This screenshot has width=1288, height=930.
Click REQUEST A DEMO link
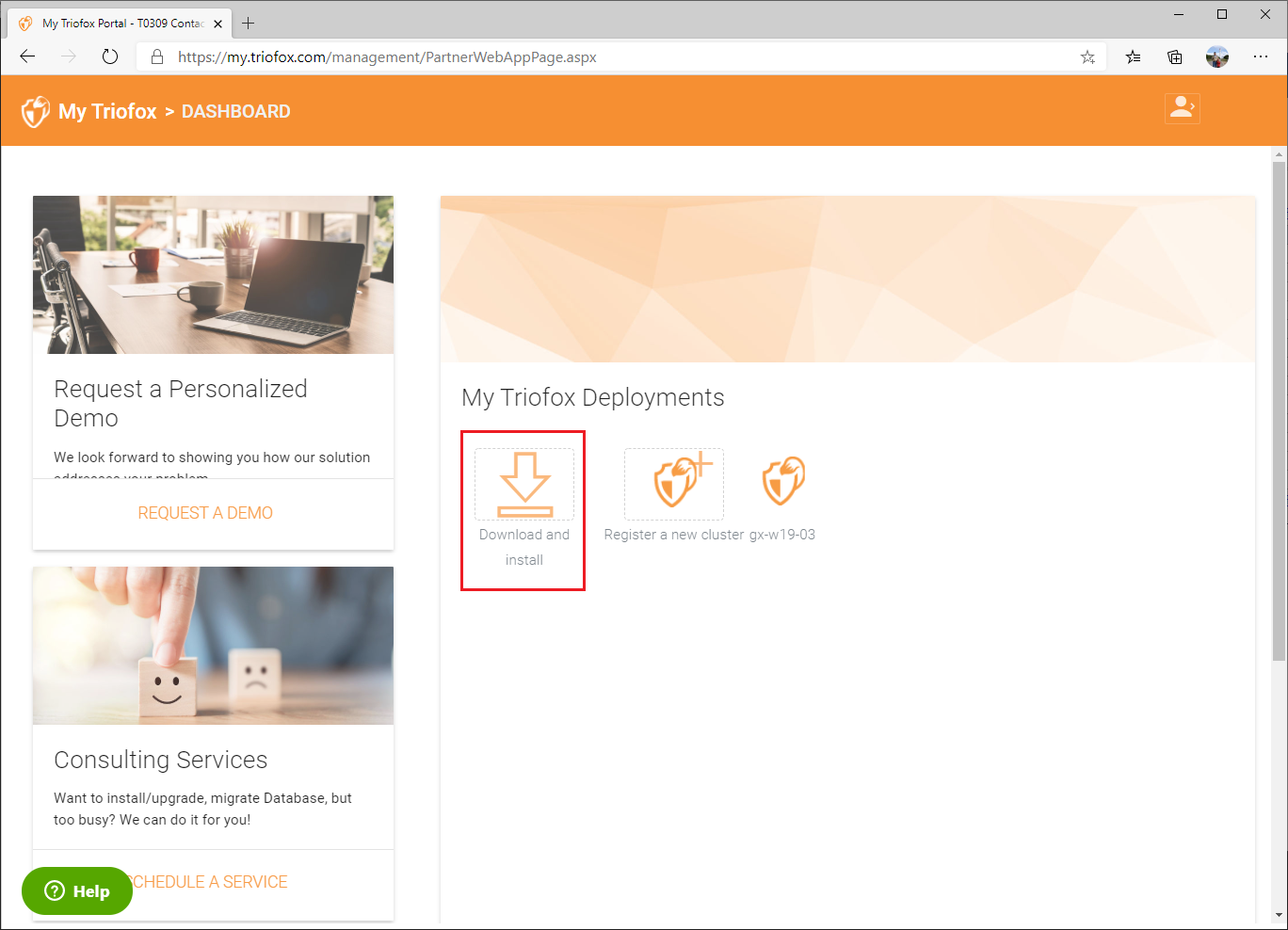coord(205,513)
